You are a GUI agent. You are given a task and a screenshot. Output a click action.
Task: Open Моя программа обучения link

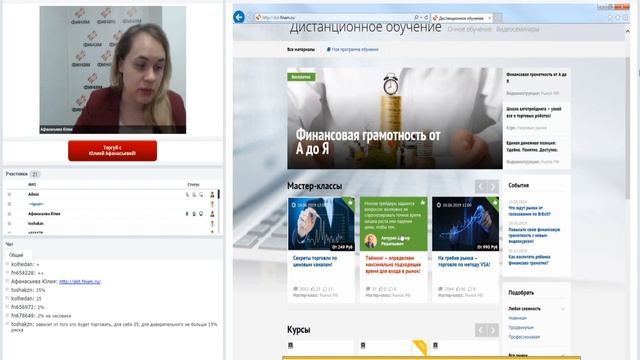[x=353, y=49]
